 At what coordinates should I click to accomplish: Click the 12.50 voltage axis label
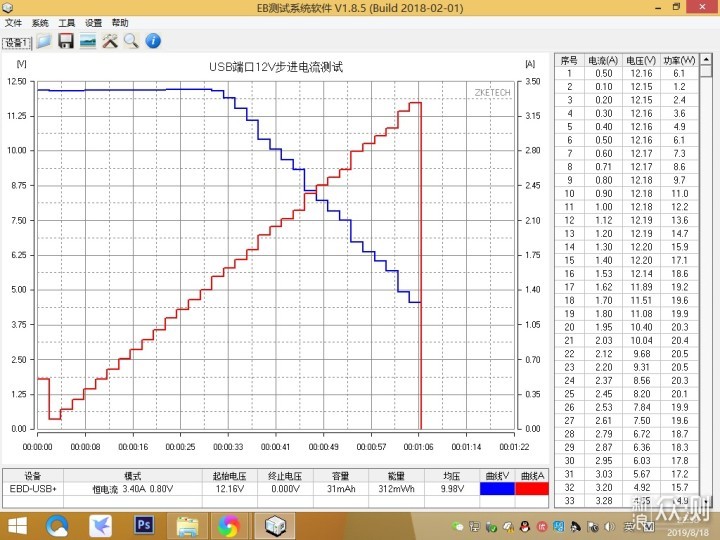17,82
